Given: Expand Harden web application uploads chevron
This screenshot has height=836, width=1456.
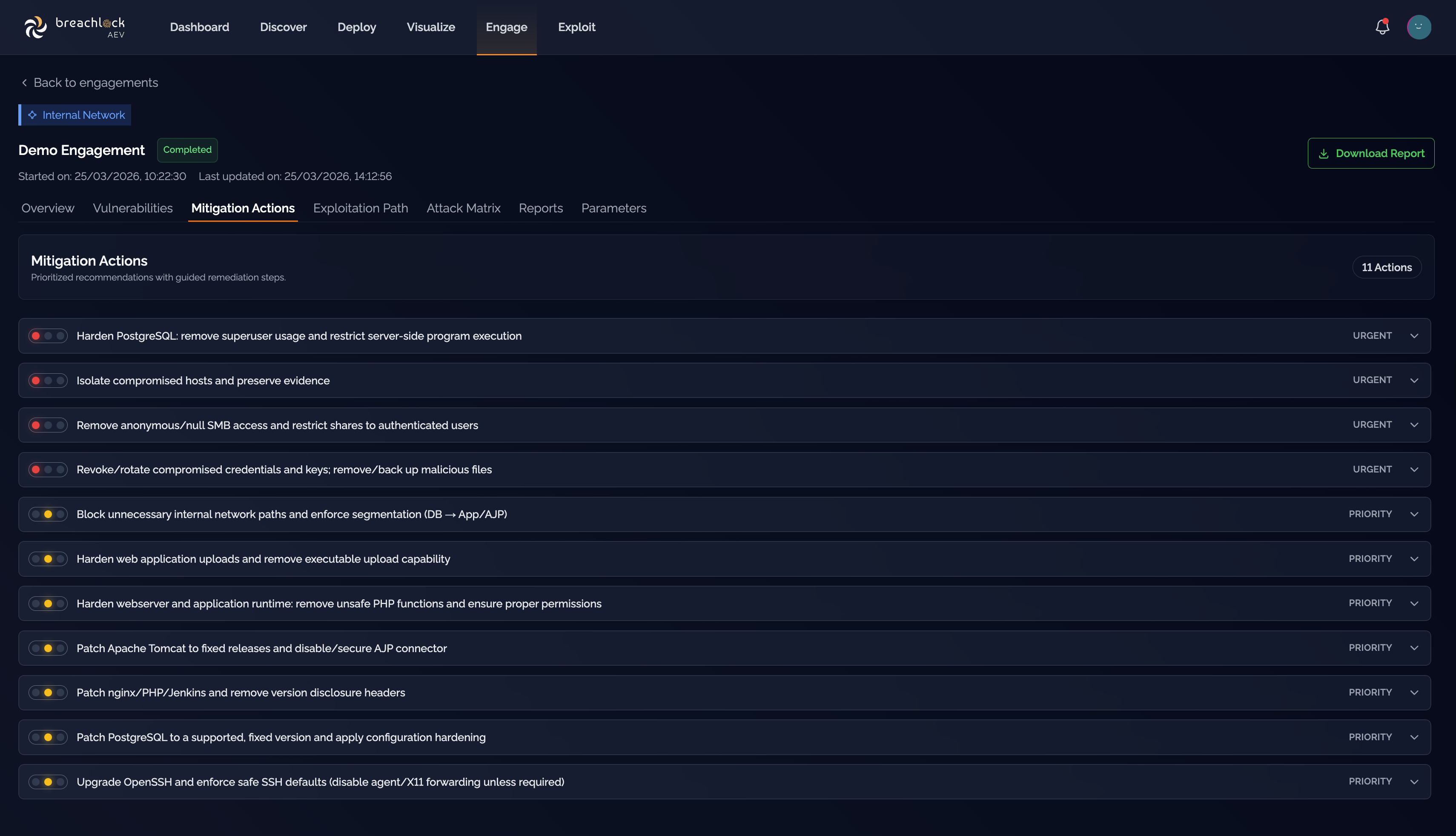Looking at the screenshot, I should (1414, 559).
